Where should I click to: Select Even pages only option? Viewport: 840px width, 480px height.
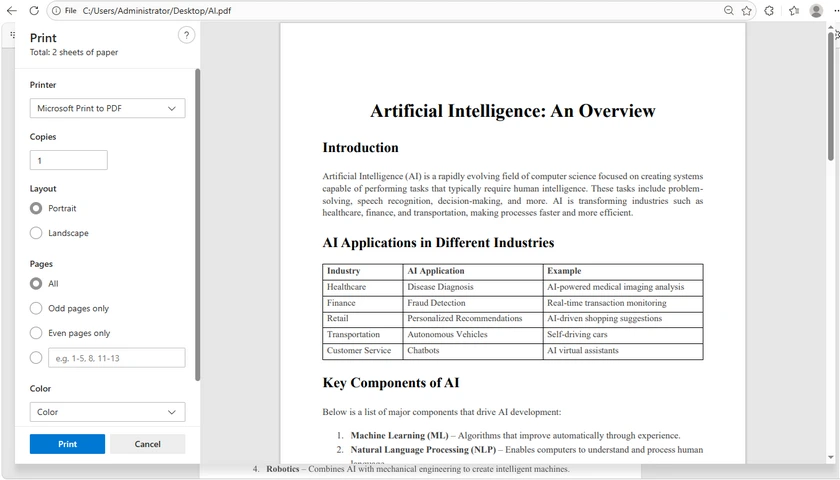36,333
